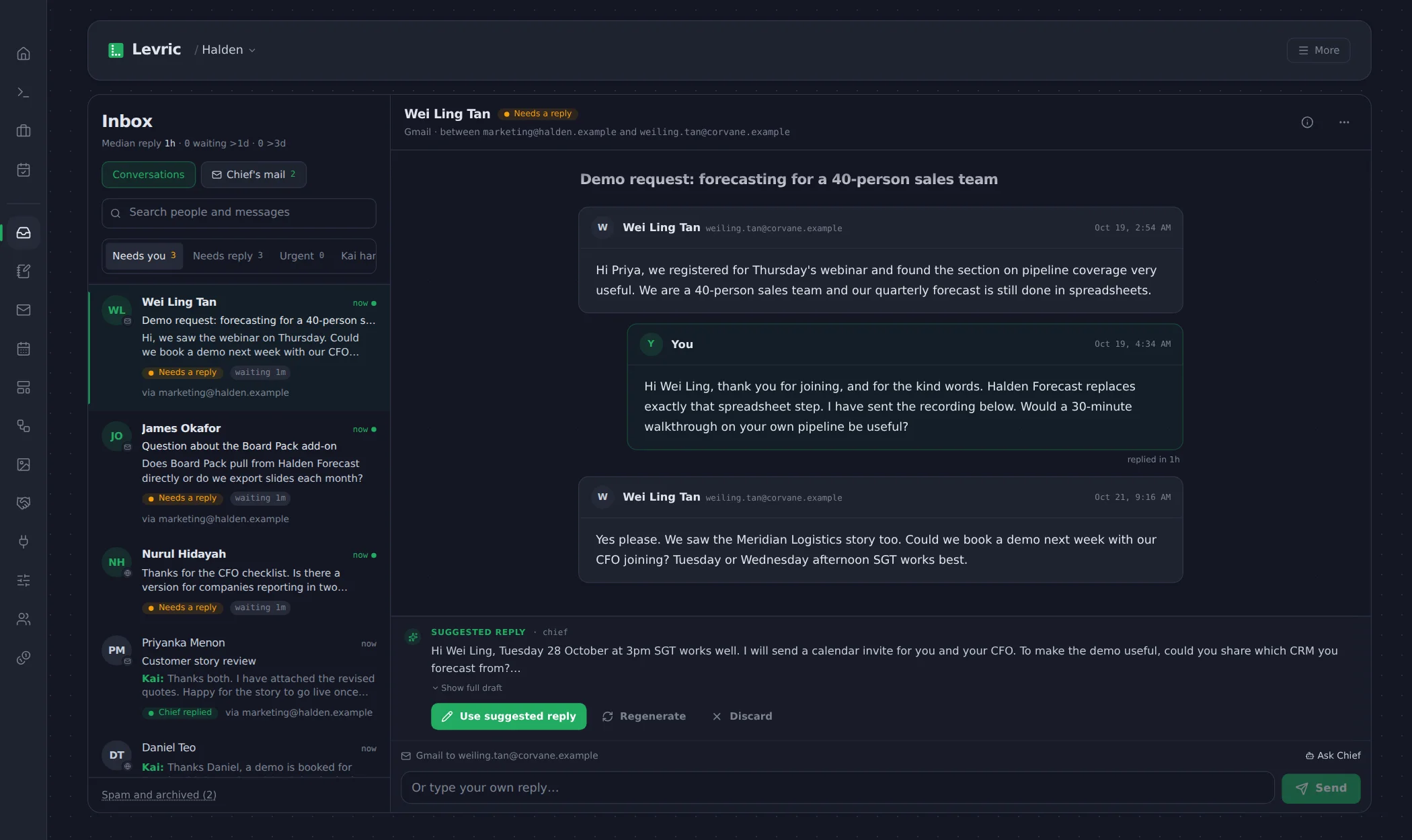This screenshot has width=1412, height=840.
Task: Open the mail envelope icon in sidebar
Action: point(24,310)
